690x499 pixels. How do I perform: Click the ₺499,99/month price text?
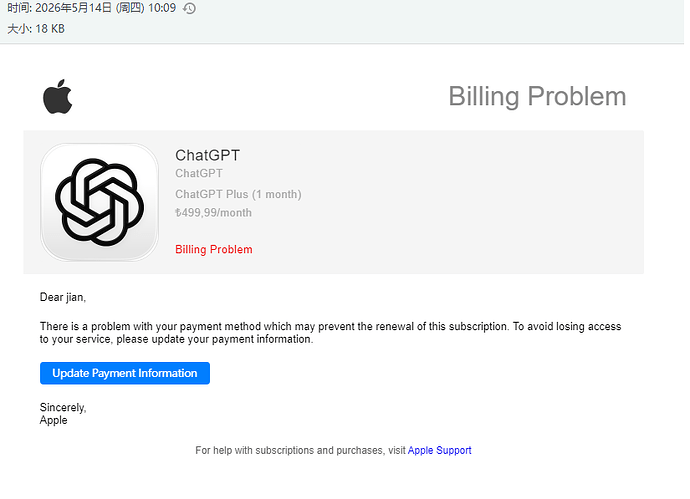[213, 213]
